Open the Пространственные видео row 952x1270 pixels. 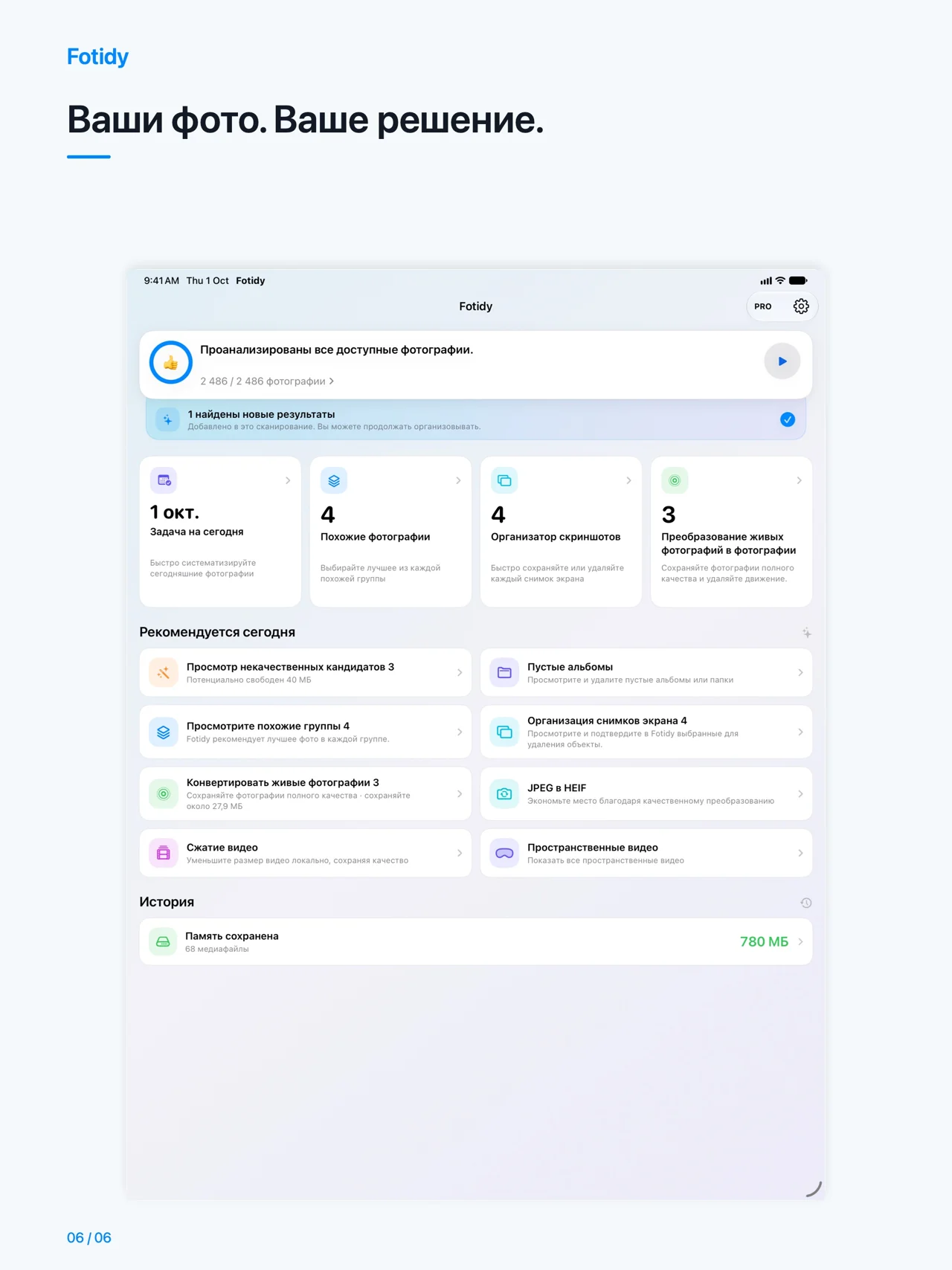[x=646, y=854]
